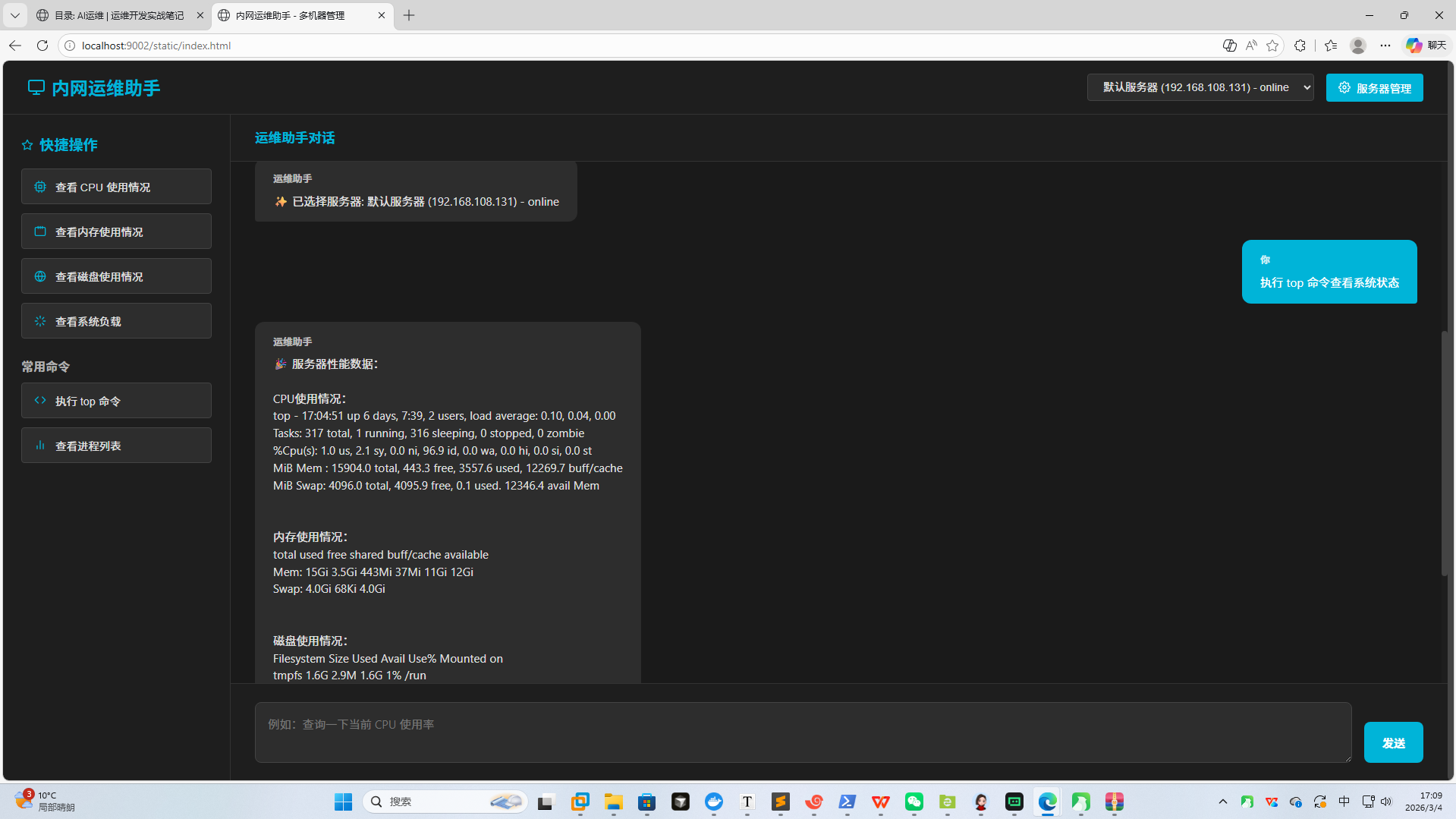
Task: Open WeChat from the taskbar
Action: click(x=914, y=802)
